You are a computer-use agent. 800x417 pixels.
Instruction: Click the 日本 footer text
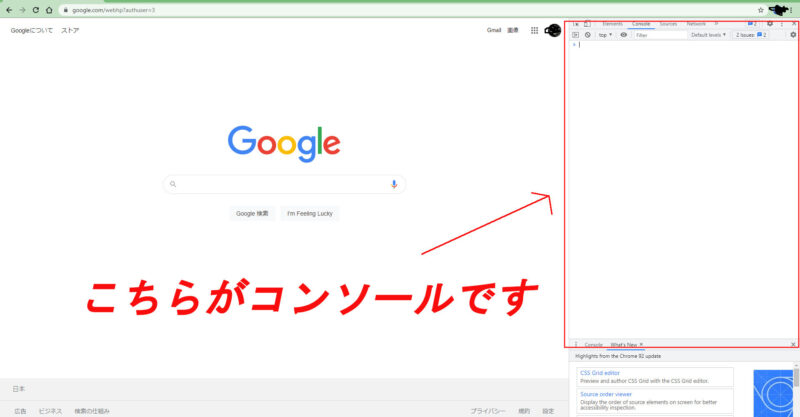(x=19, y=389)
